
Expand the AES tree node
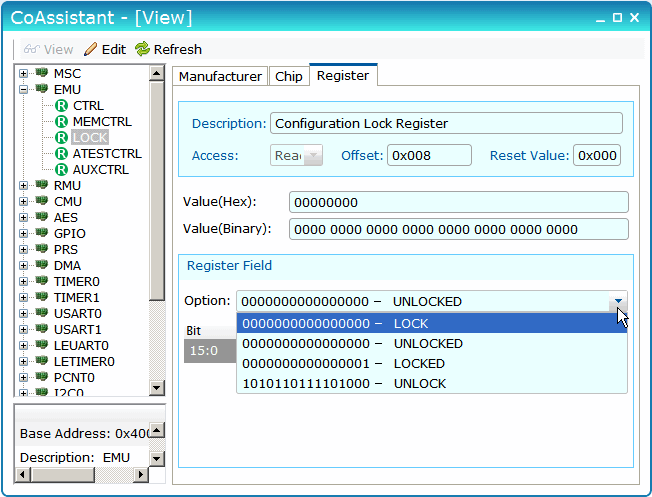click(x=24, y=218)
